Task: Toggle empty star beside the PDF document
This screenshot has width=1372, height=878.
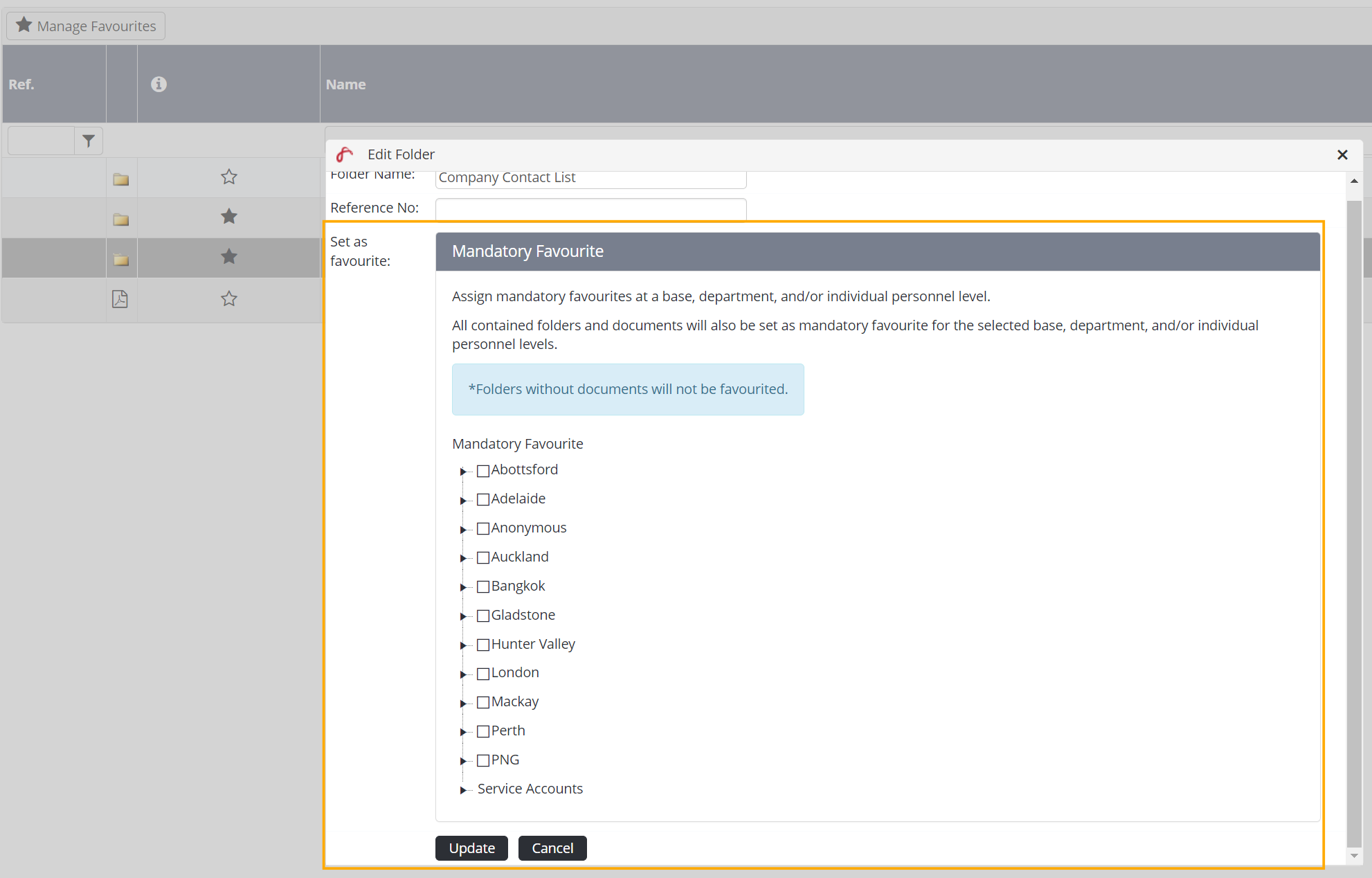Action: pyautogui.click(x=229, y=299)
